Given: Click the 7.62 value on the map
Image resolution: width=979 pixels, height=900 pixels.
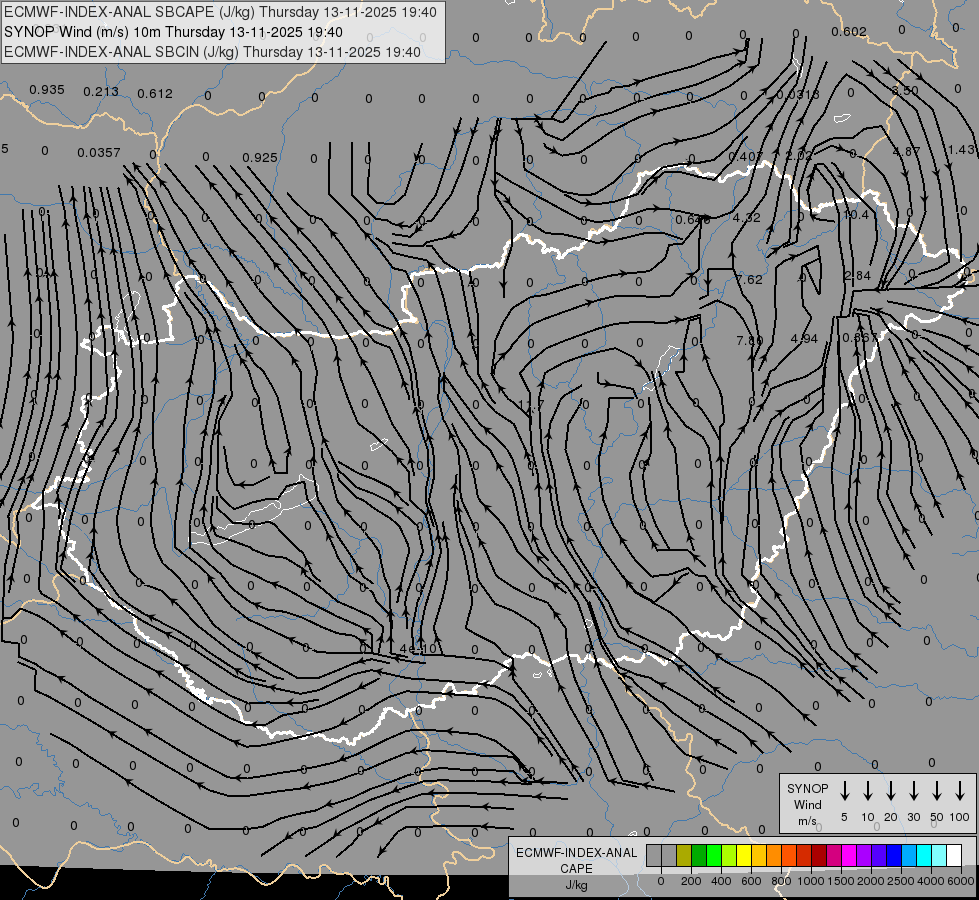Looking at the screenshot, I should pos(749,279).
